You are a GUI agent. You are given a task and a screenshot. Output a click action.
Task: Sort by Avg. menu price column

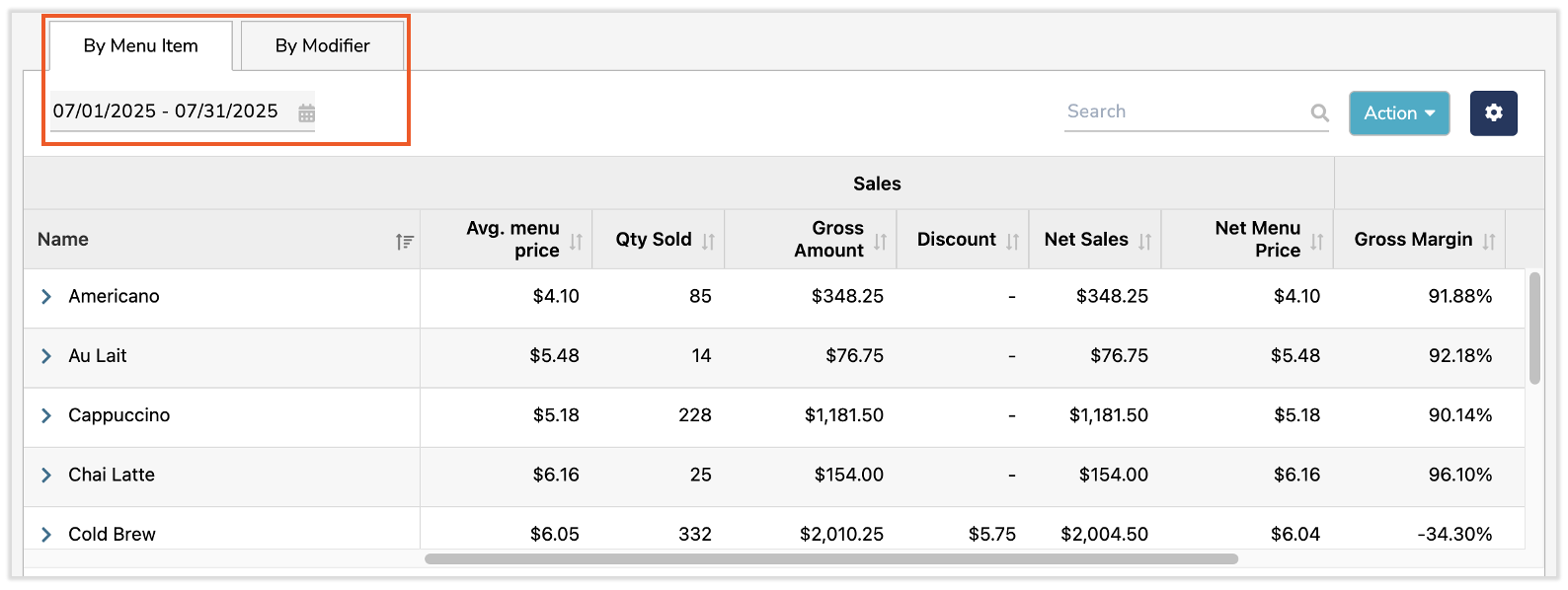point(576,241)
